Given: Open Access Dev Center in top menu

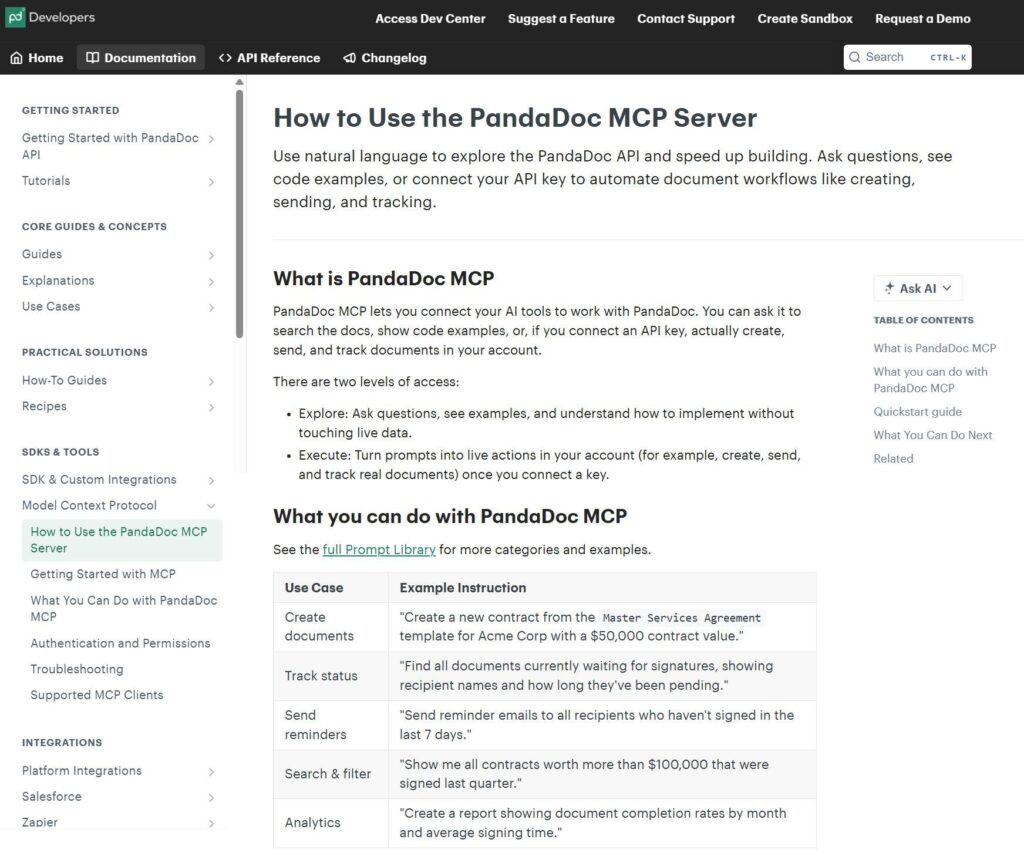Looking at the screenshot, I should (430, 18).
